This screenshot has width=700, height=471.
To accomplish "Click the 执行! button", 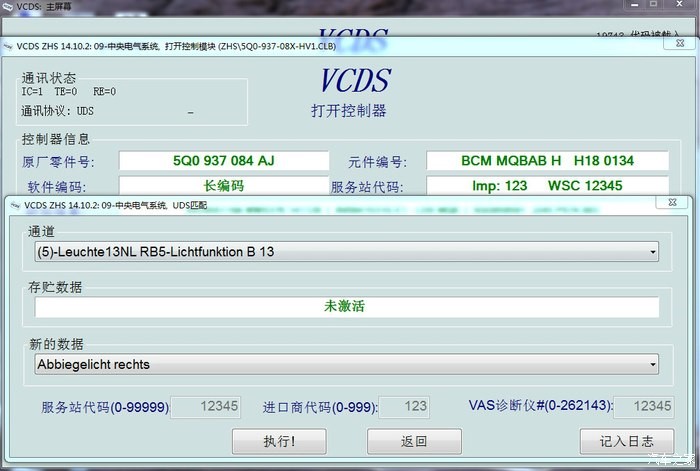I will click(x=279, y=442).
